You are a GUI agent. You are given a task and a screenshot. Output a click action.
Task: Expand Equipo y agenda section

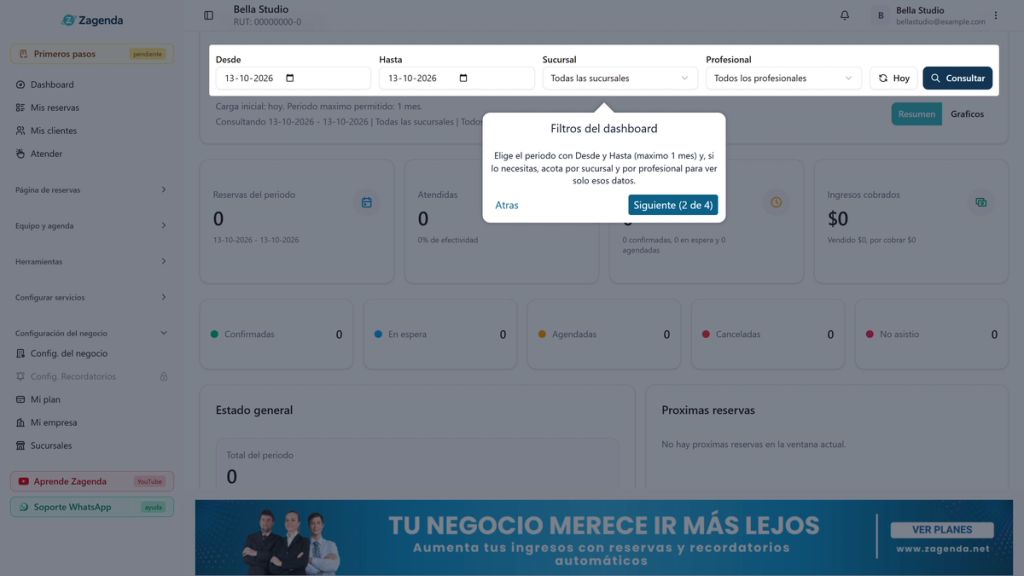[x=91, y=225]
